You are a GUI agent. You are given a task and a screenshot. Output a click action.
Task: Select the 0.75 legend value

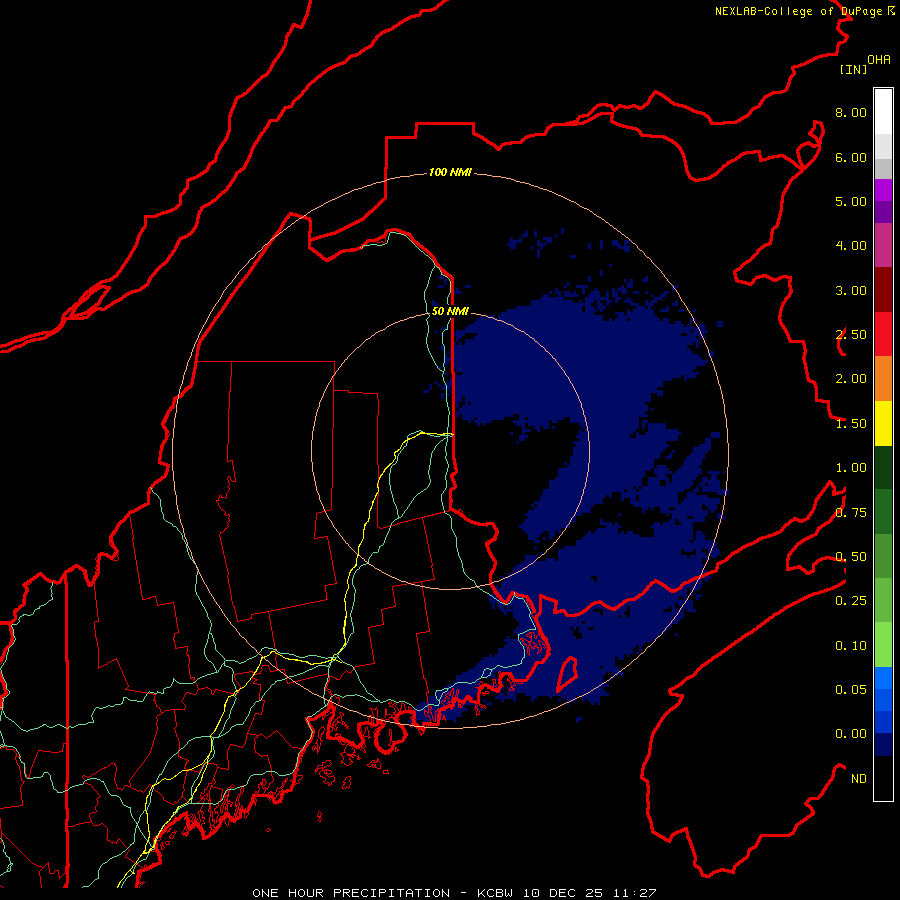(851, 513)
